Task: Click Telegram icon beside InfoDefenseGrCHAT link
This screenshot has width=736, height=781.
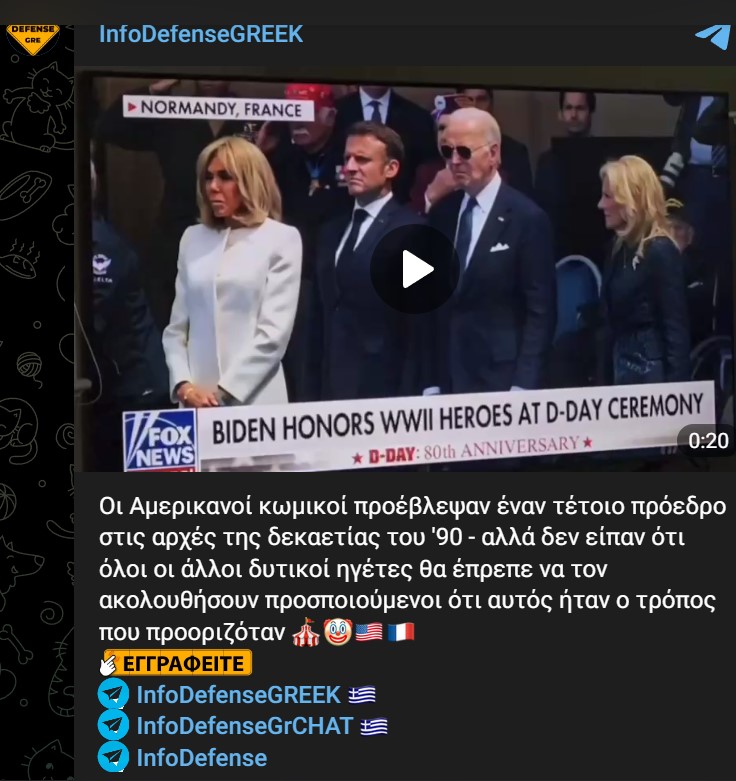Action: point(114,725)
